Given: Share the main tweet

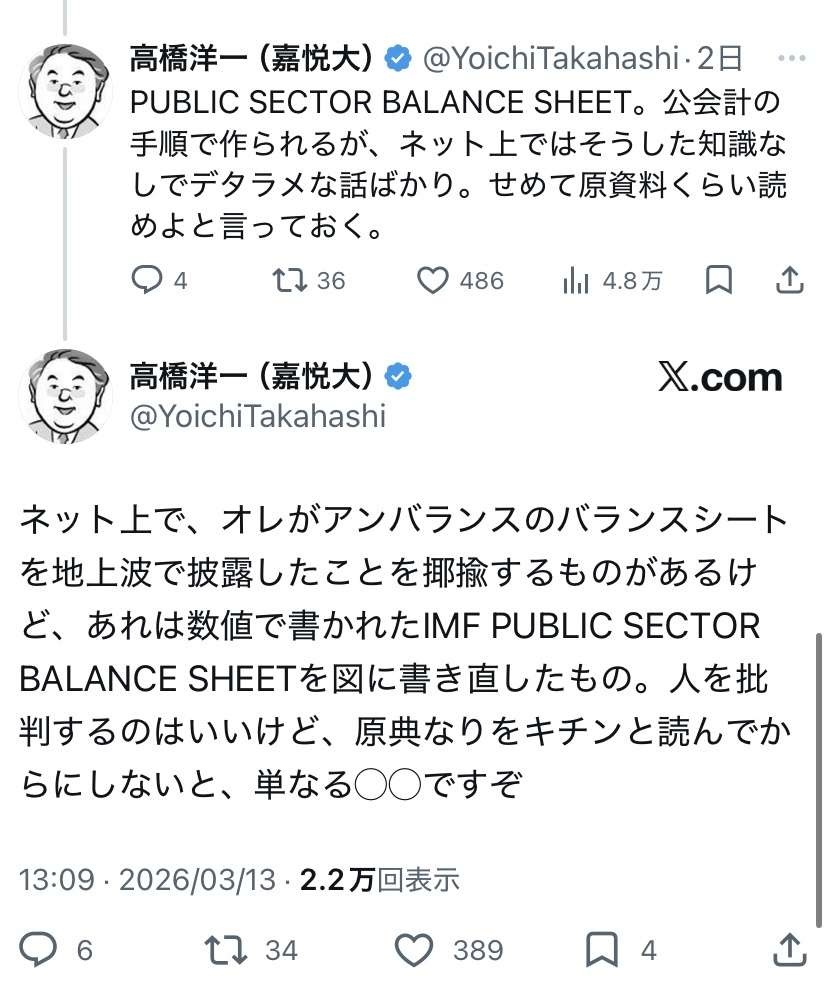Looking at the screenshot, I should pos(790,947).
